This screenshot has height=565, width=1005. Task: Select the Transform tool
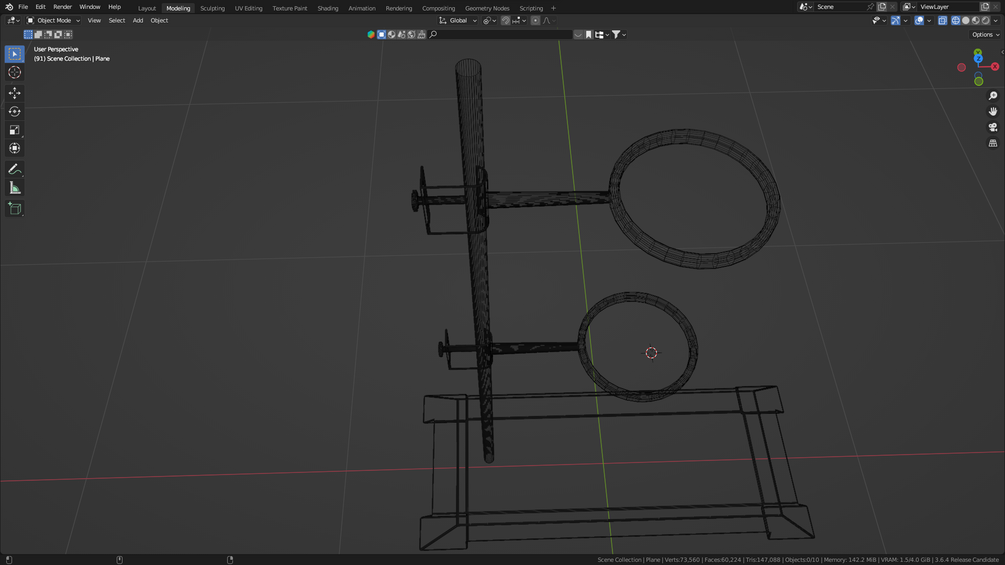(15, 148)
